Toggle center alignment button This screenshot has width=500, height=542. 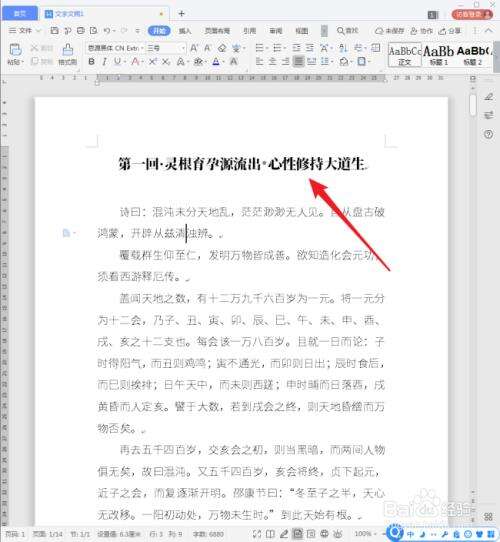[x=272, y=62]
